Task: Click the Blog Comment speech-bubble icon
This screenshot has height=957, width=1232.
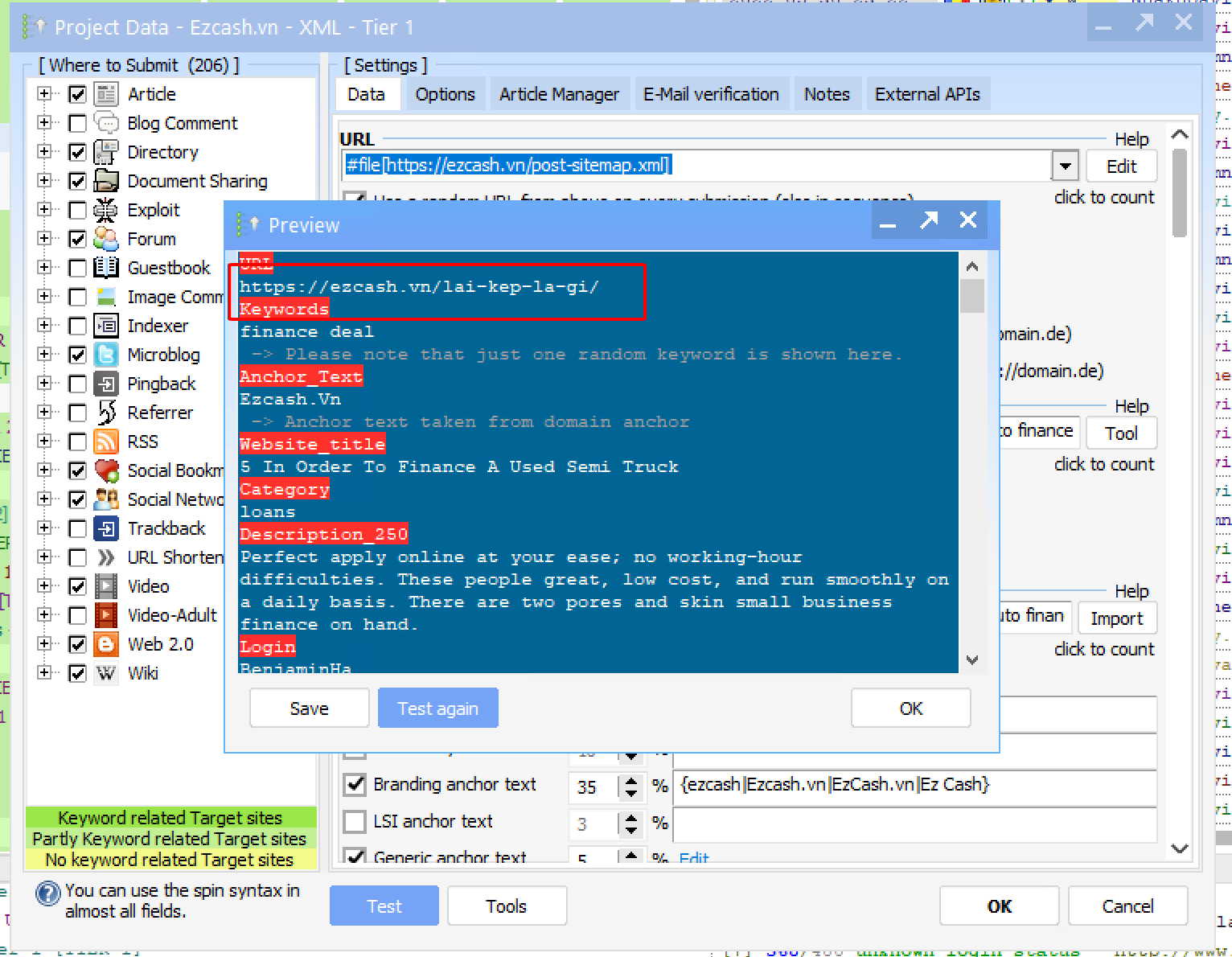Action: 106,123
